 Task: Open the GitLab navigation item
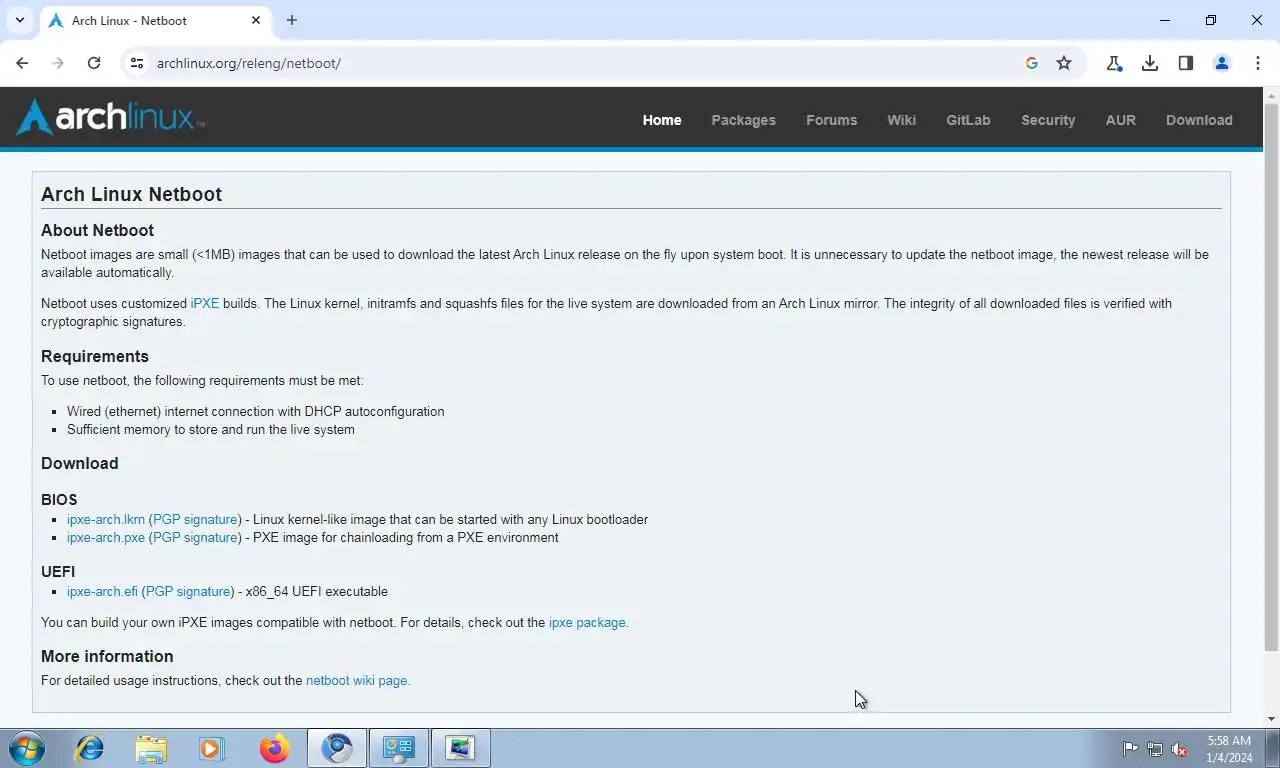pos(968,120)
